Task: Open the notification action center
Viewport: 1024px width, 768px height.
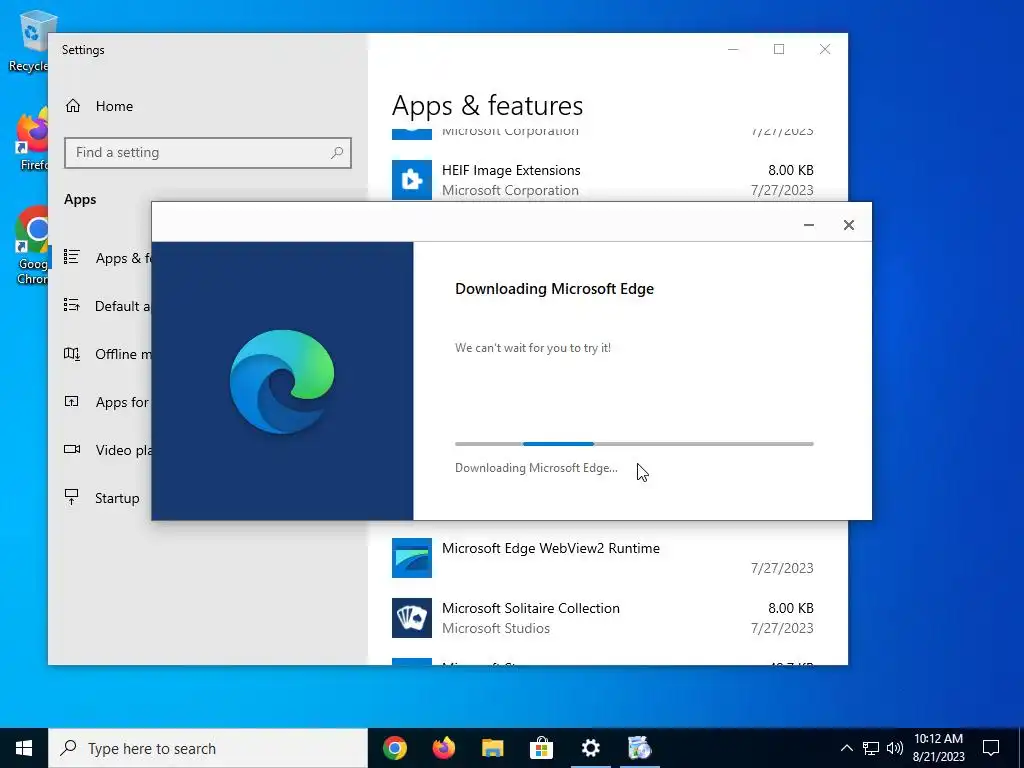Action: pyautogui.click(x=991, y=748)
